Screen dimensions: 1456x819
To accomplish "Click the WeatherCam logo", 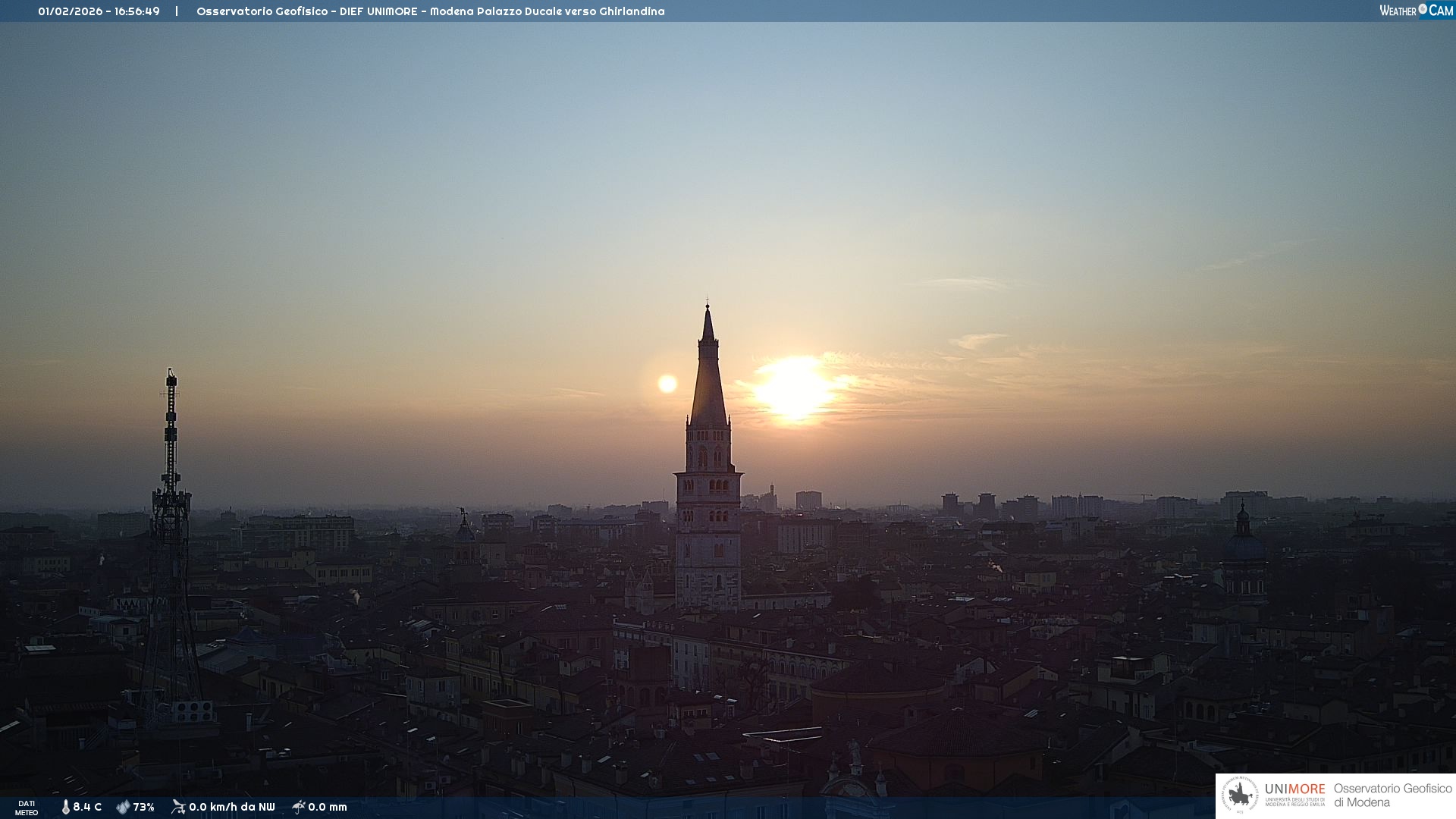I will click(1416, 11).
